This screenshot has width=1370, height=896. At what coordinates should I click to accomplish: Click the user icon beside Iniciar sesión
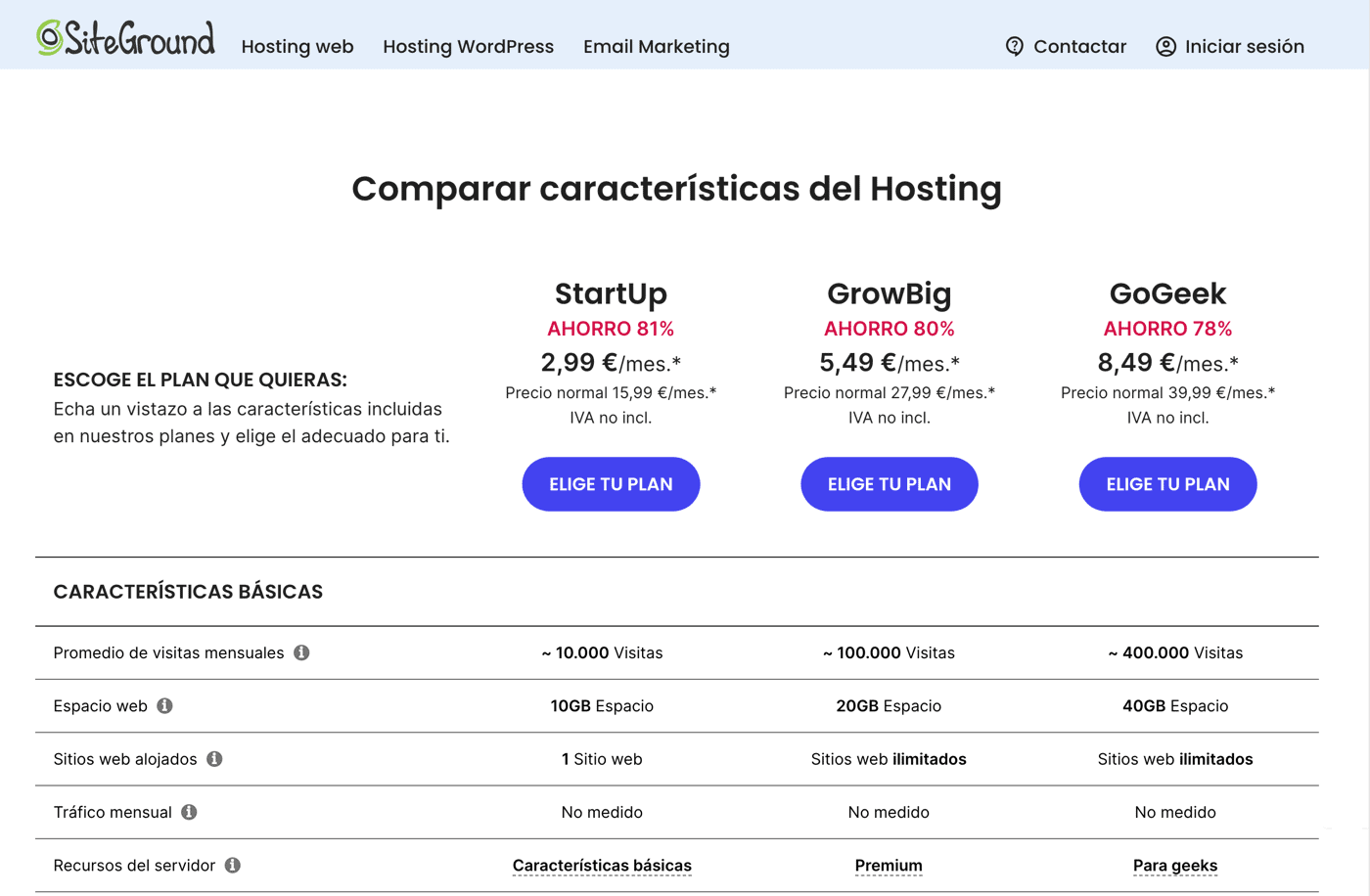1165,46
